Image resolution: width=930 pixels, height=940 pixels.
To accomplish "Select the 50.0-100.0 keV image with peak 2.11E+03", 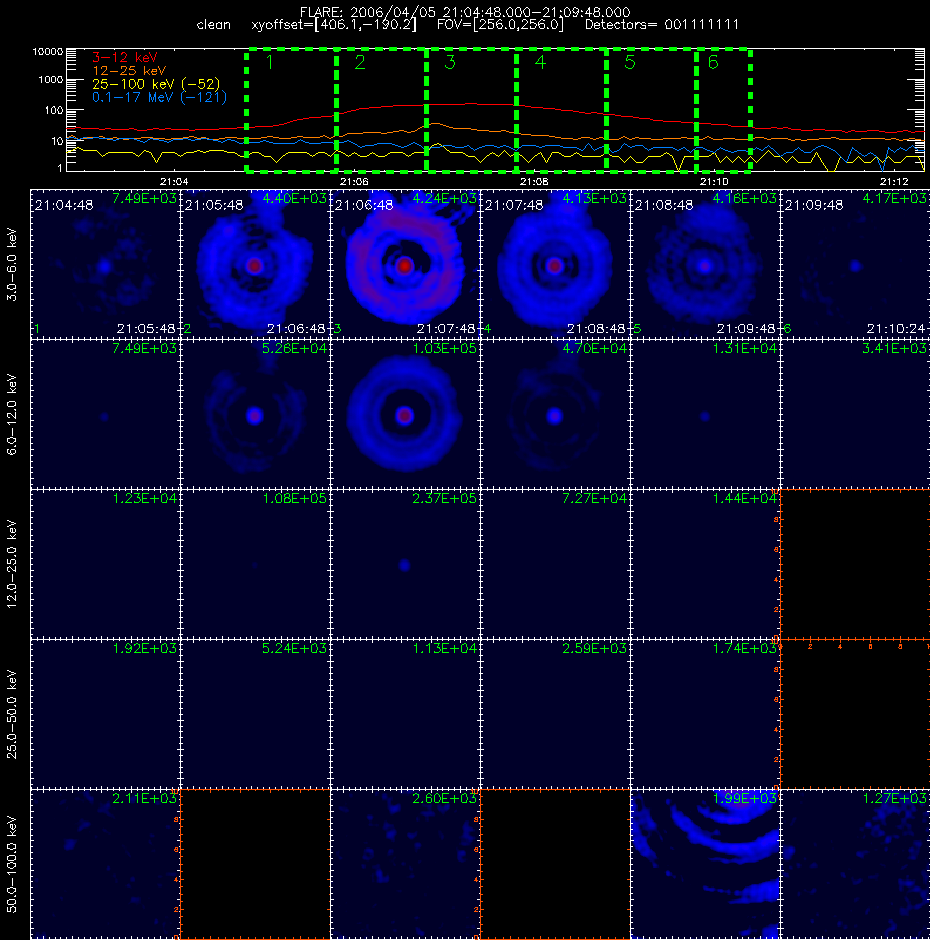I will pyautogui.click(x=106, y=864).
